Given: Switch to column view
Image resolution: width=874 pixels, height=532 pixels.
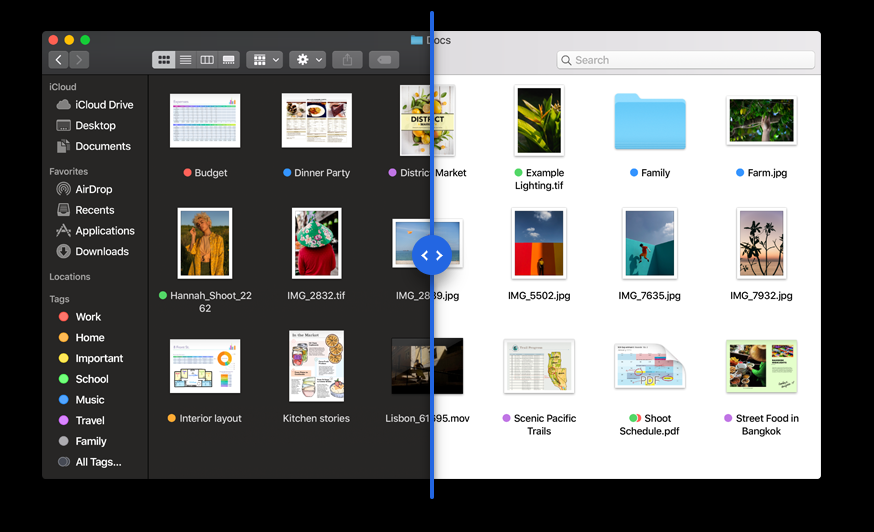Looking at the screenshot, I should tap(207, 60).
